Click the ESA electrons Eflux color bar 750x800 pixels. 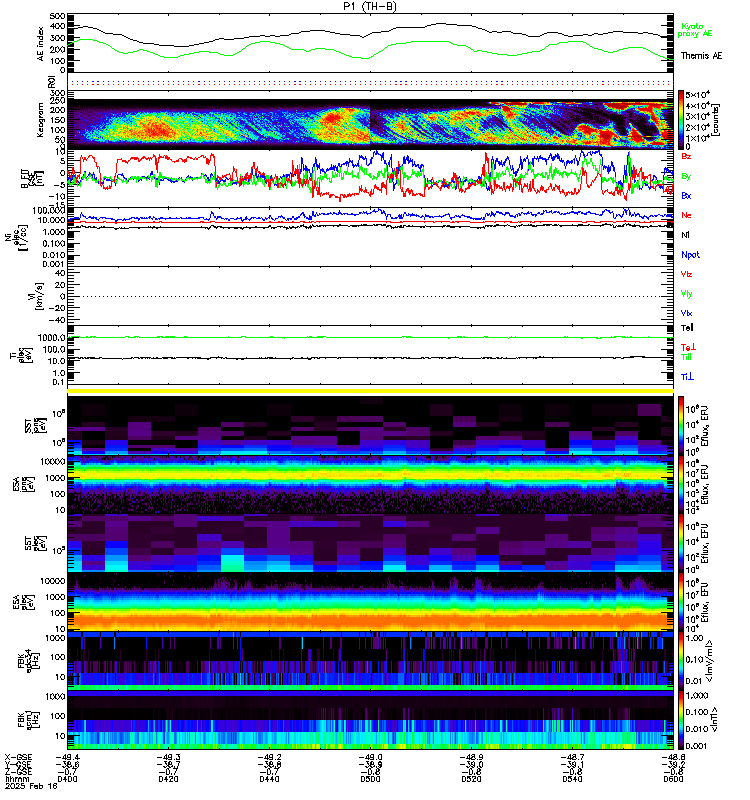681,602
